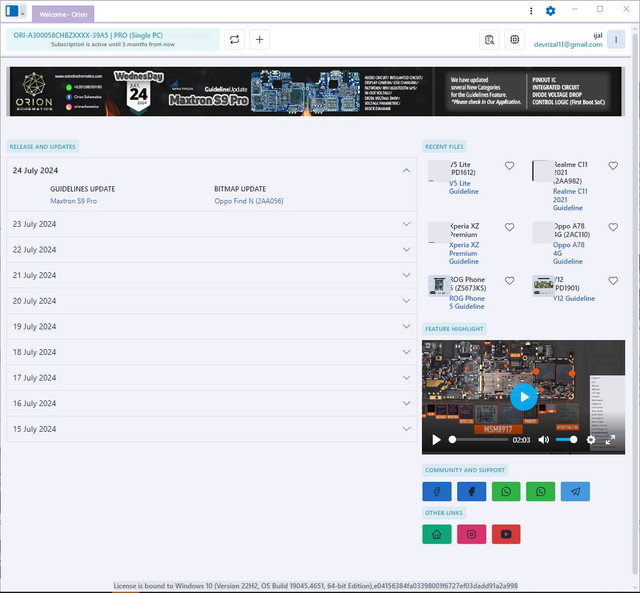Favorite the Xperia XZ Premium file
Screen dimensions: 640x593
point(509,227)
